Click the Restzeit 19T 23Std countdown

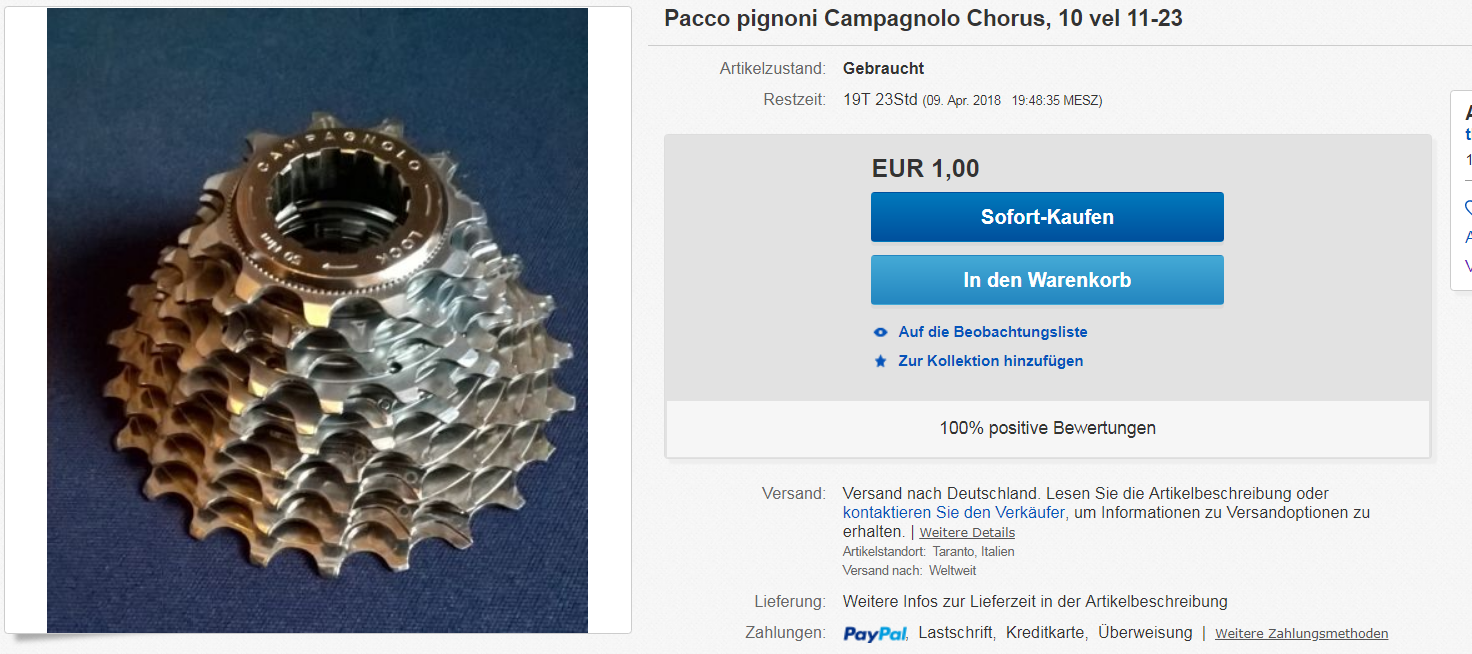pyautogui.click(x=880, y=100)
